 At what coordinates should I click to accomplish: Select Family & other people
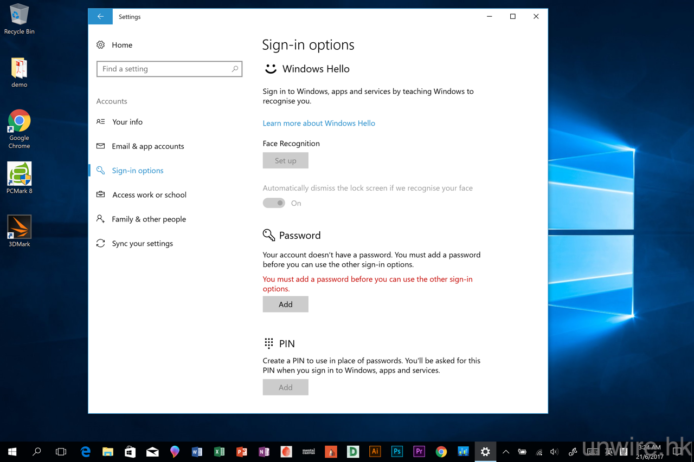pos(148,219)
